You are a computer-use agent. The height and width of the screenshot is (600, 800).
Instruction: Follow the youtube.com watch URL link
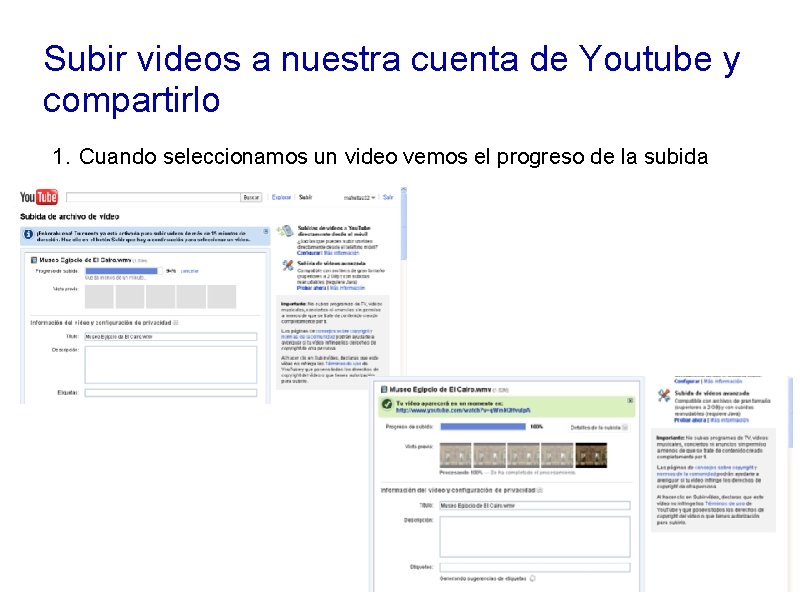462,412
